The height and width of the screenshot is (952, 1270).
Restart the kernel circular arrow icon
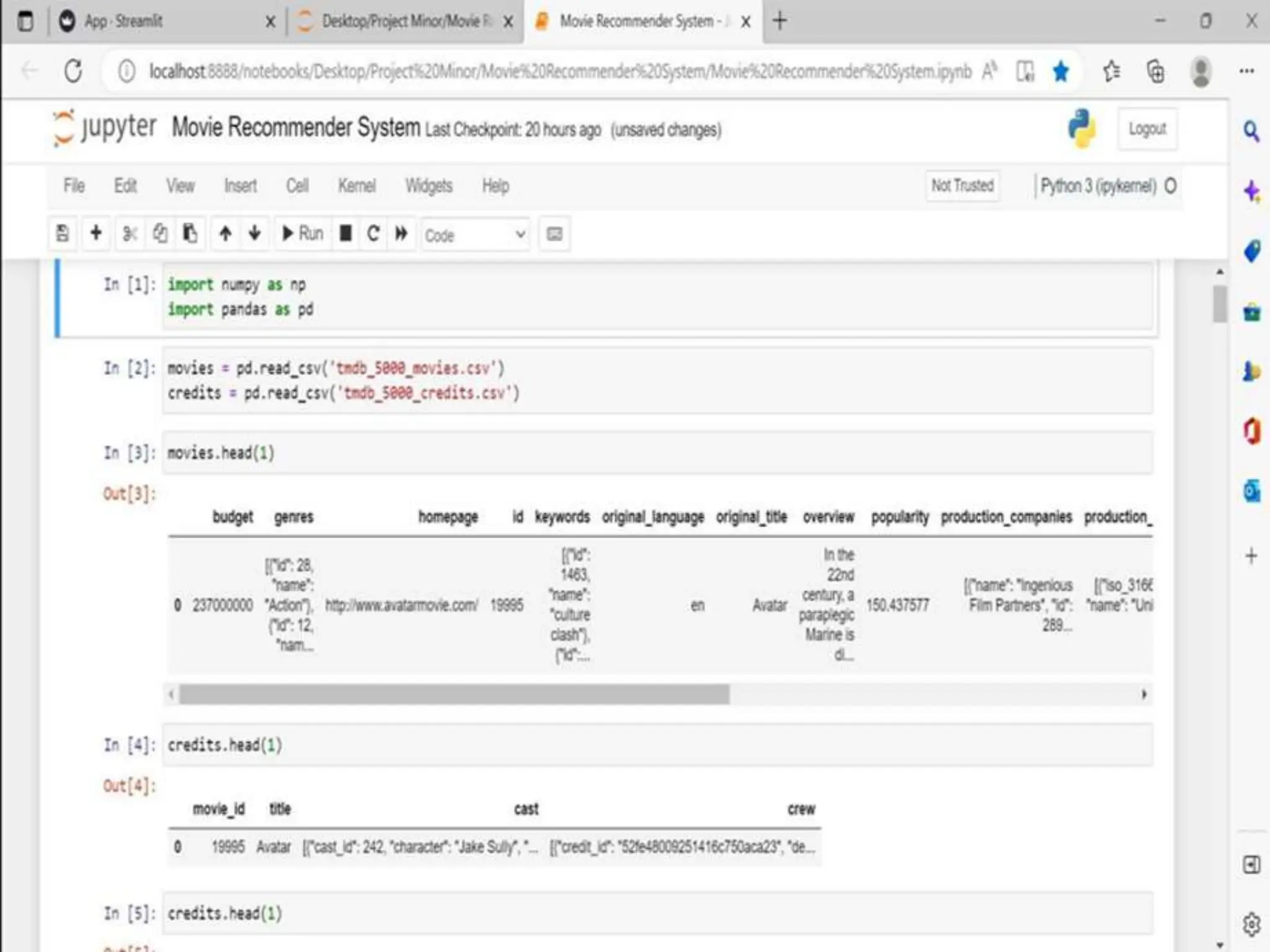click(373, 234)
